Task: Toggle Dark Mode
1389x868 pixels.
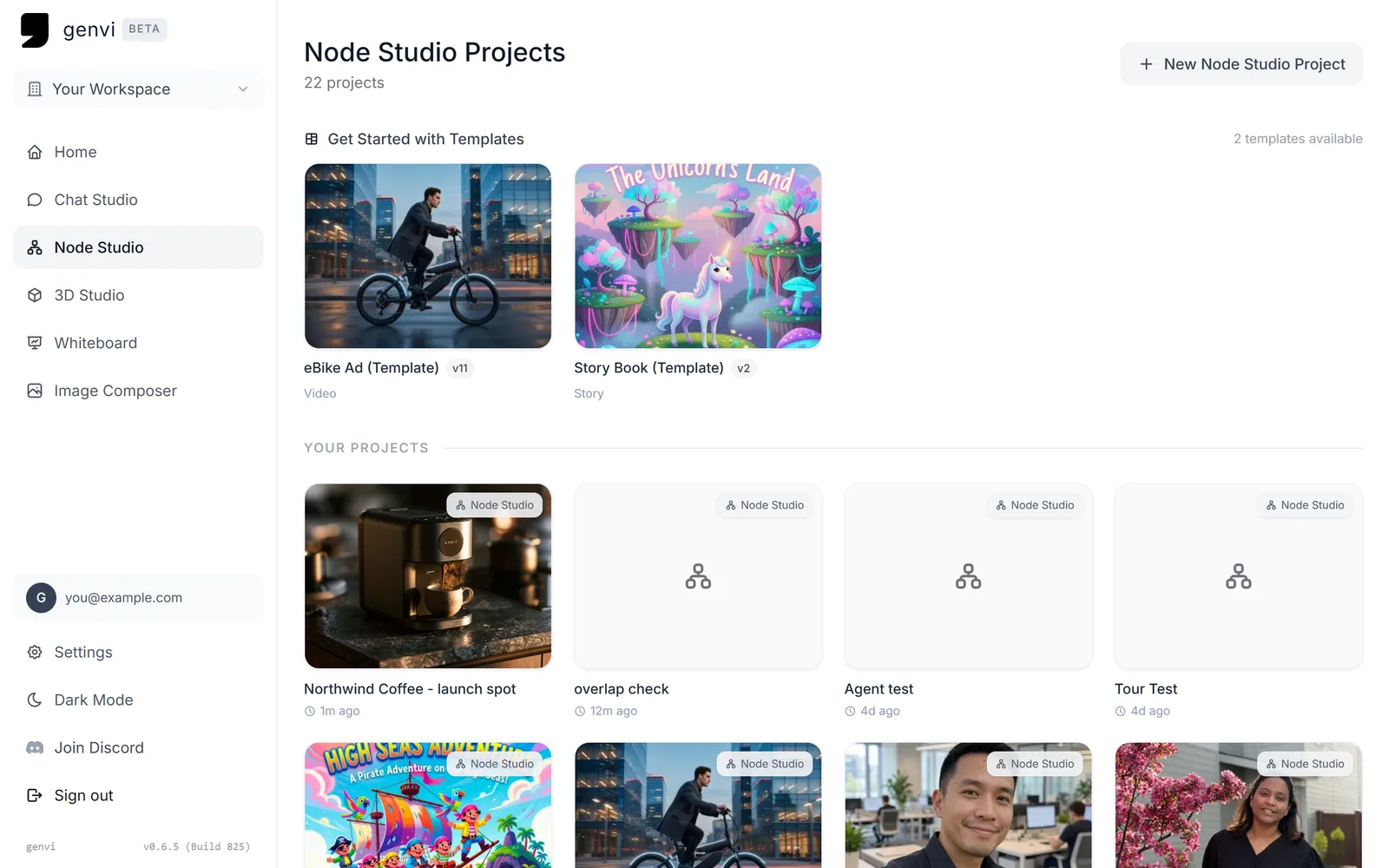Action: click(x=138, y=700)
